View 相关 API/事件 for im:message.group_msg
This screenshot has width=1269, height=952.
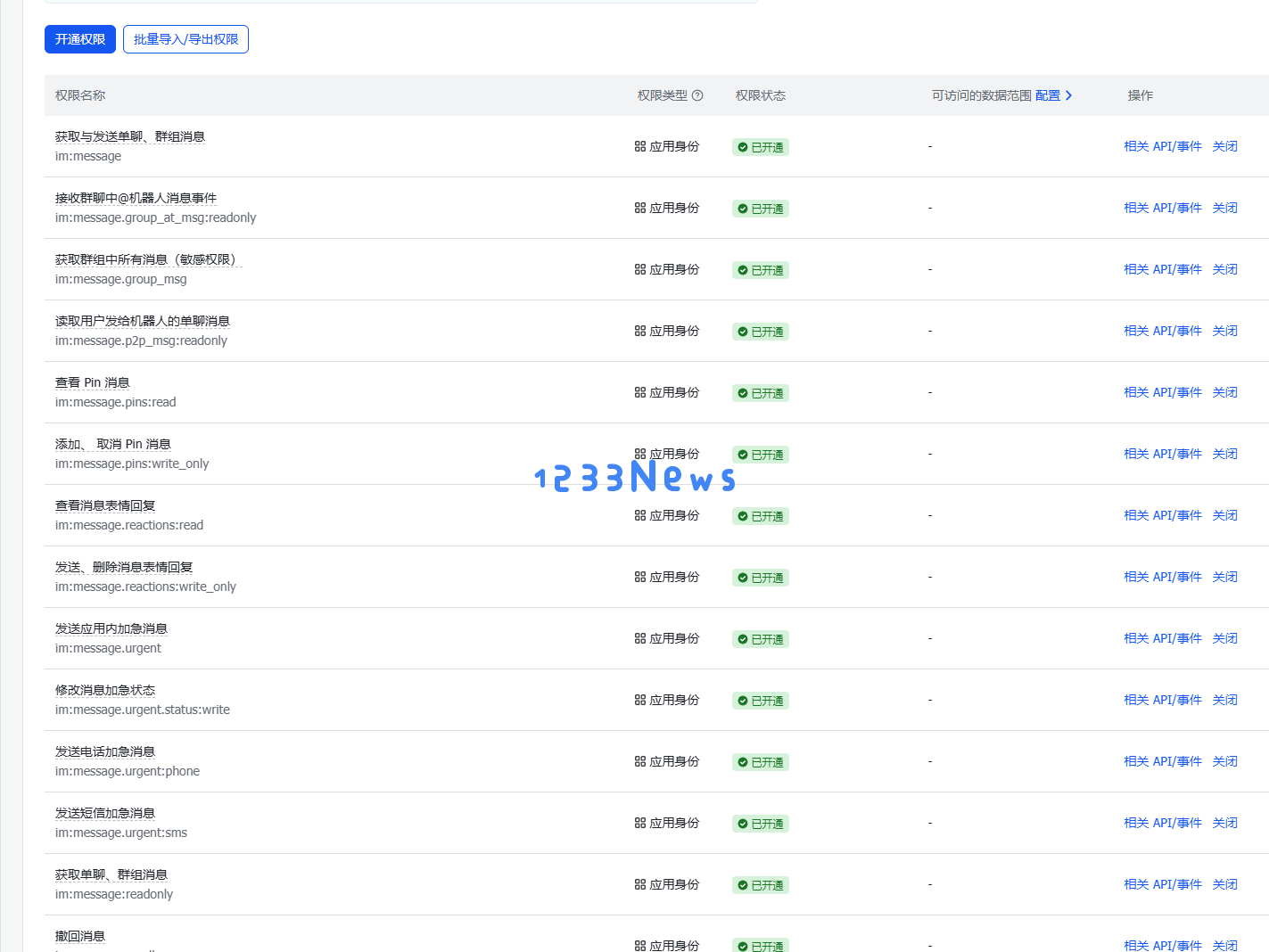[x=1162, y=269]
